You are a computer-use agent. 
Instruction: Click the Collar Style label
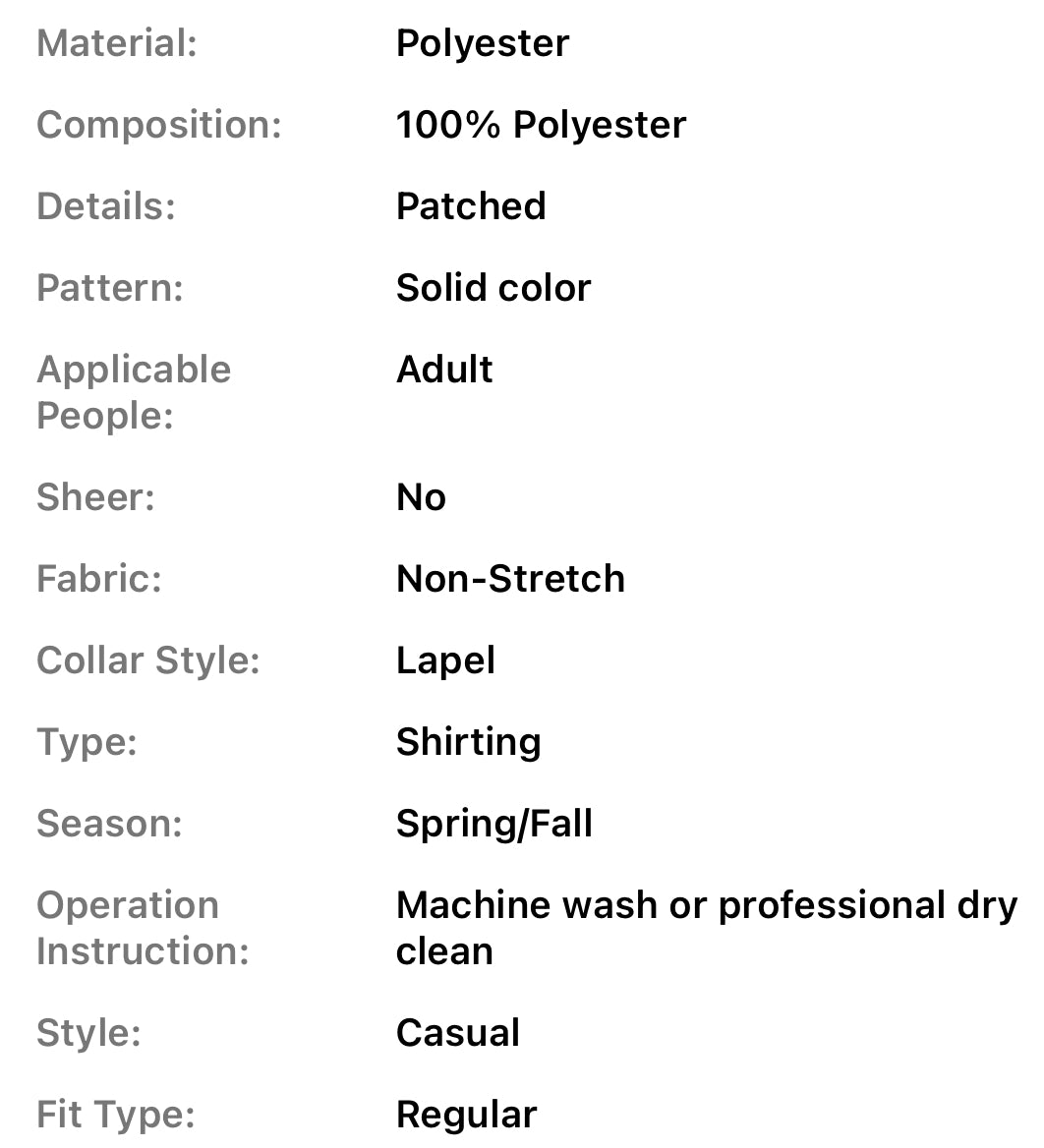point(147,661)
